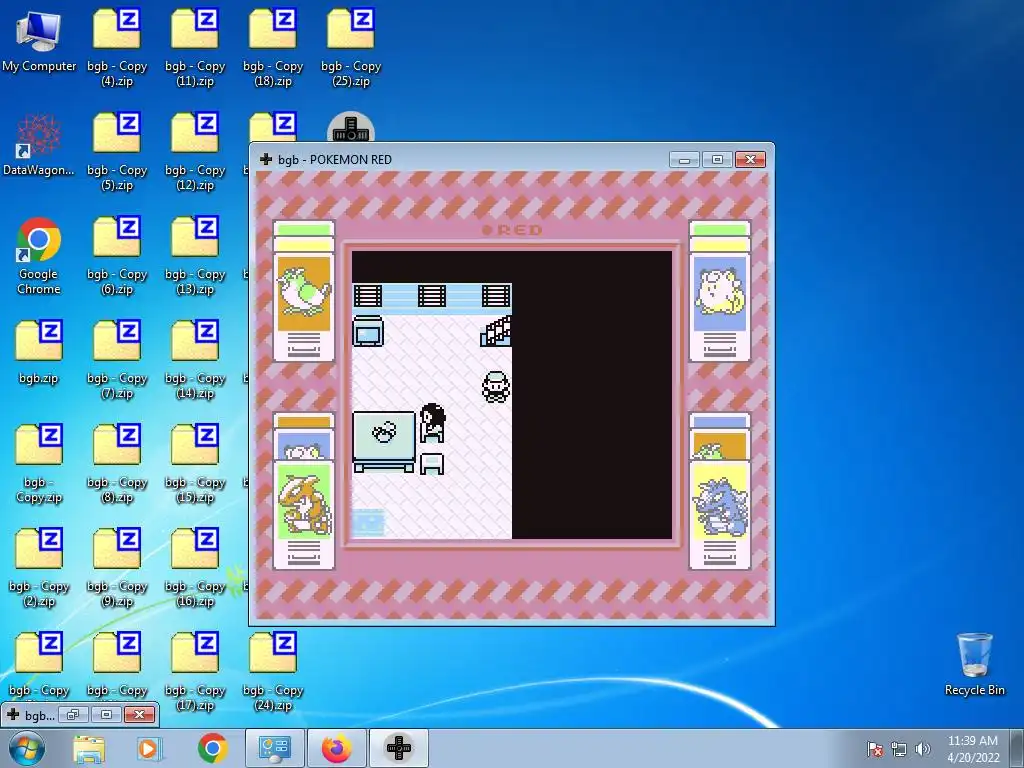
Task: Click the orange Kangaskhan border card
Action: 304,515
